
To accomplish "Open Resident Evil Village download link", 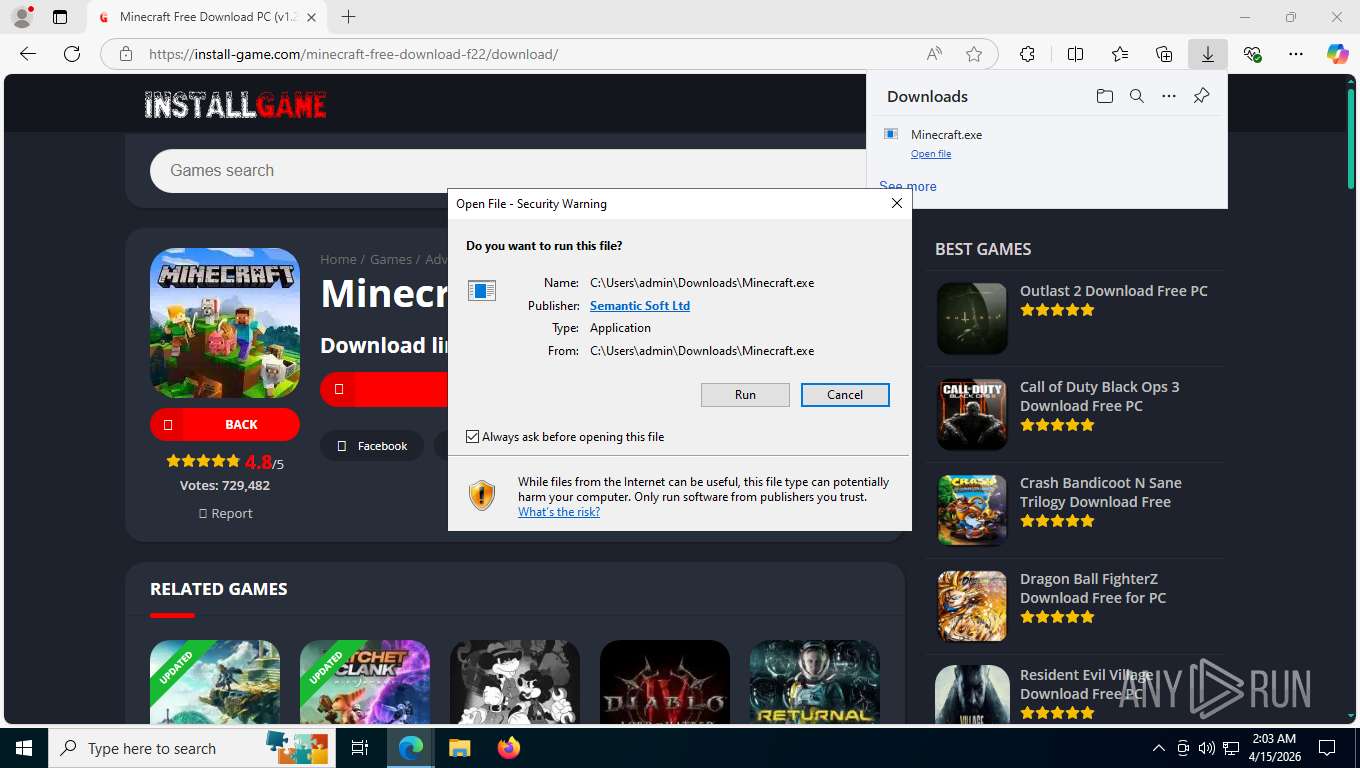I will pyautogui.click(x=1086, y=684).
